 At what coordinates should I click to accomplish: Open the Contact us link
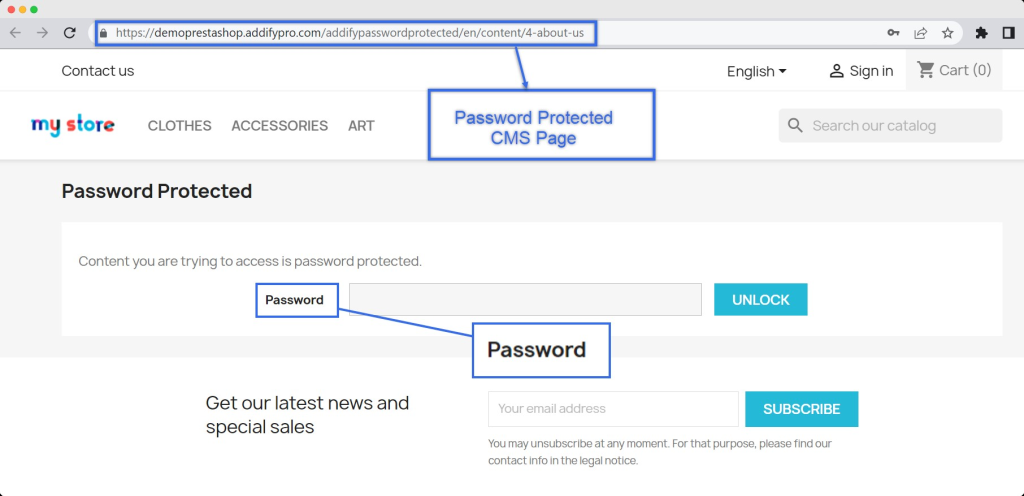click(98, 71)
